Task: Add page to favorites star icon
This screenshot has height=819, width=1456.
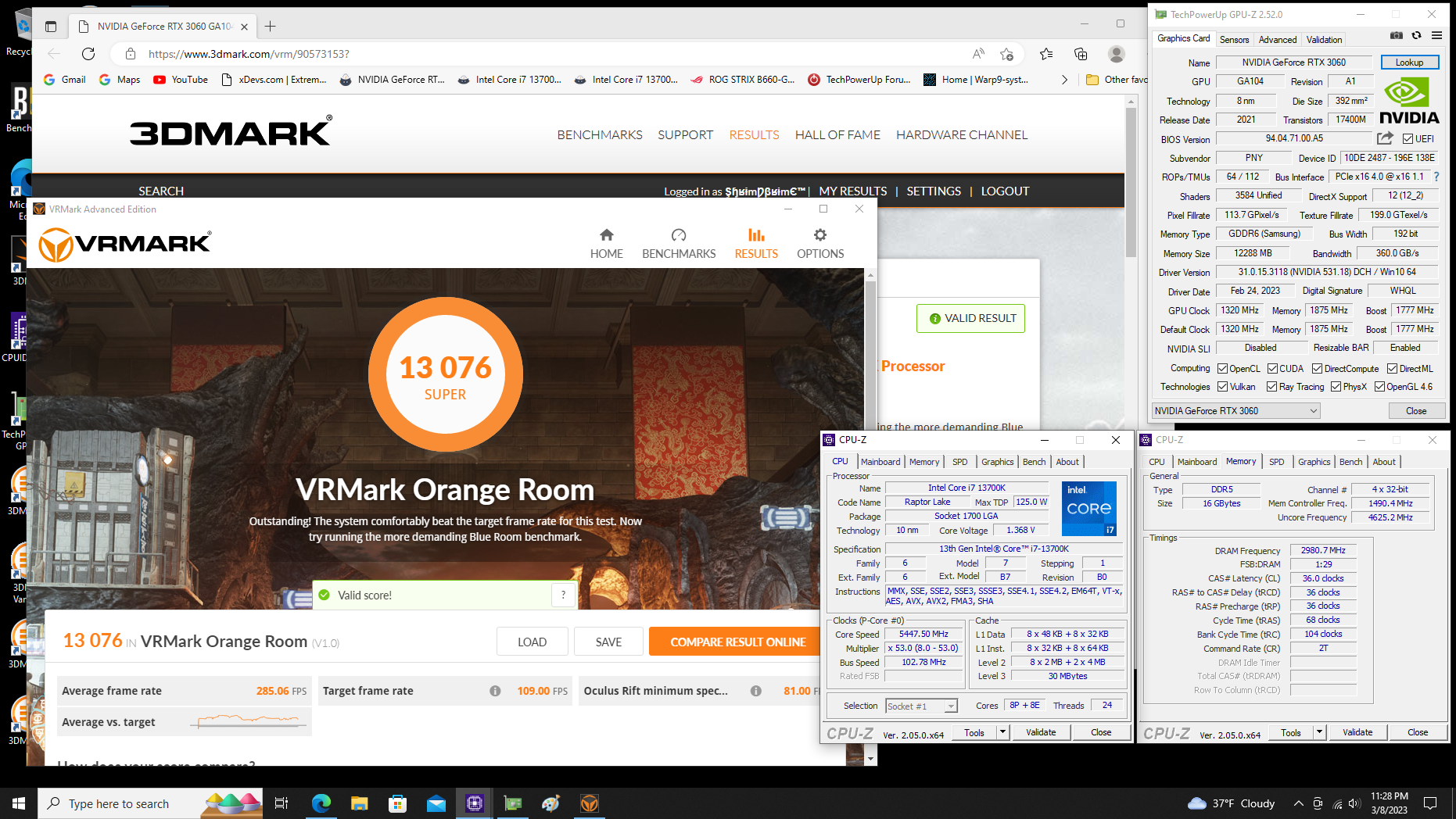Action: (1007, 54)
